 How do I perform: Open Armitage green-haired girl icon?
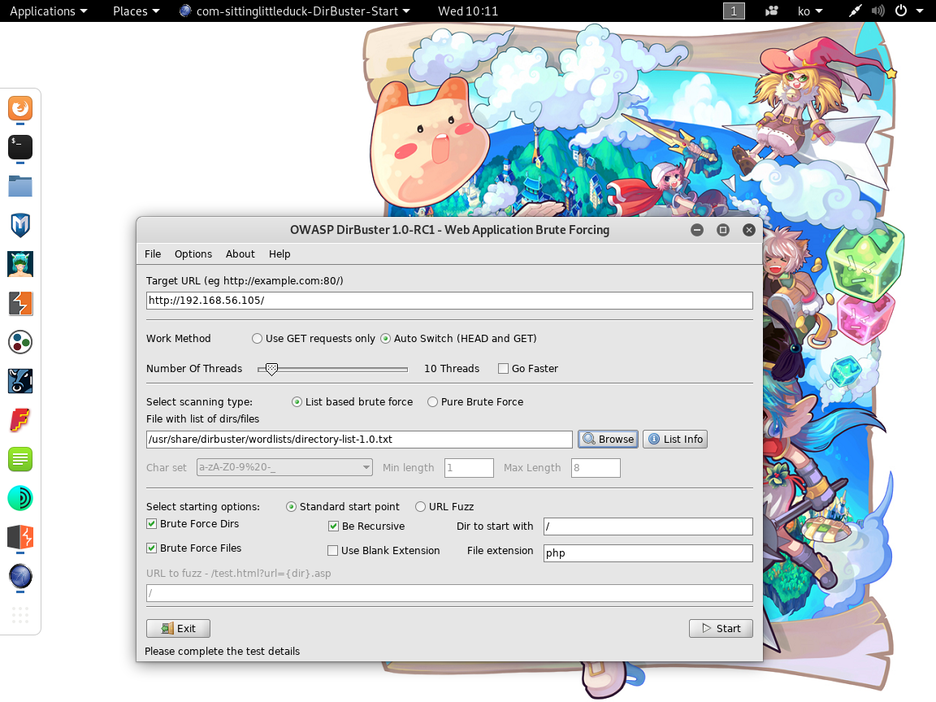(20, 264)
